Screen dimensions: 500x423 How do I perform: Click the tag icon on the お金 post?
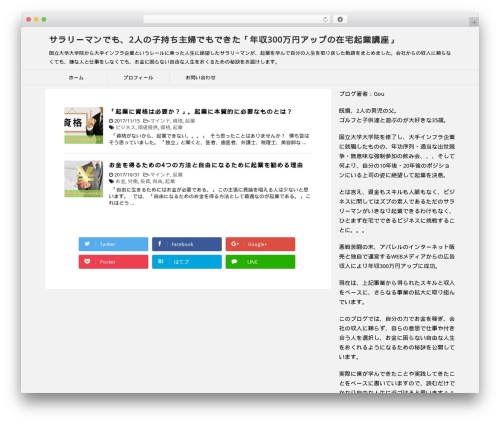[111, 181]
